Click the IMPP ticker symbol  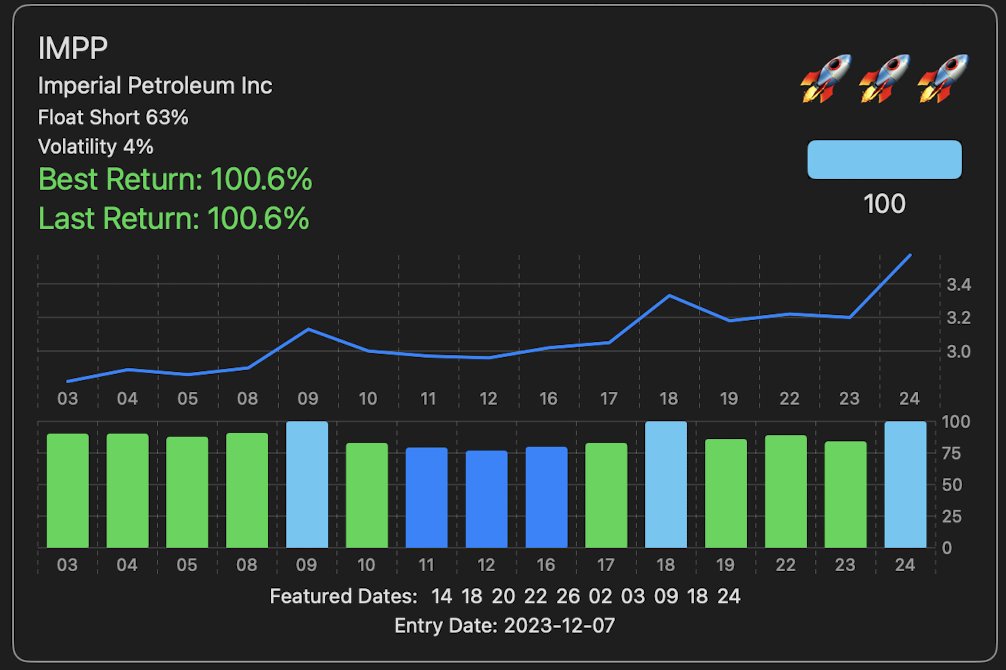click(72, 48)
